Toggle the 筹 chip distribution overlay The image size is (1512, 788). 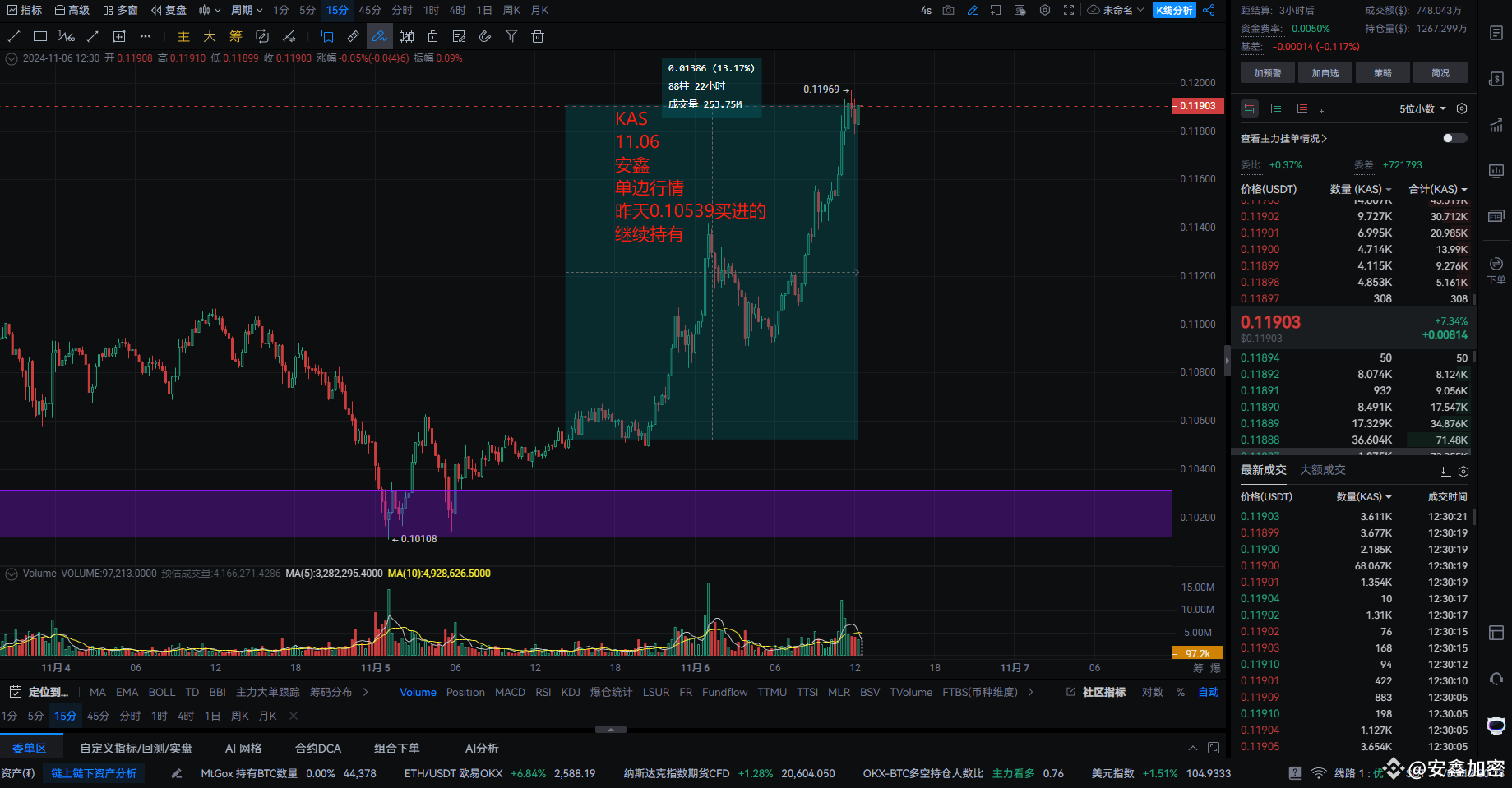click(x=235, y=36)
